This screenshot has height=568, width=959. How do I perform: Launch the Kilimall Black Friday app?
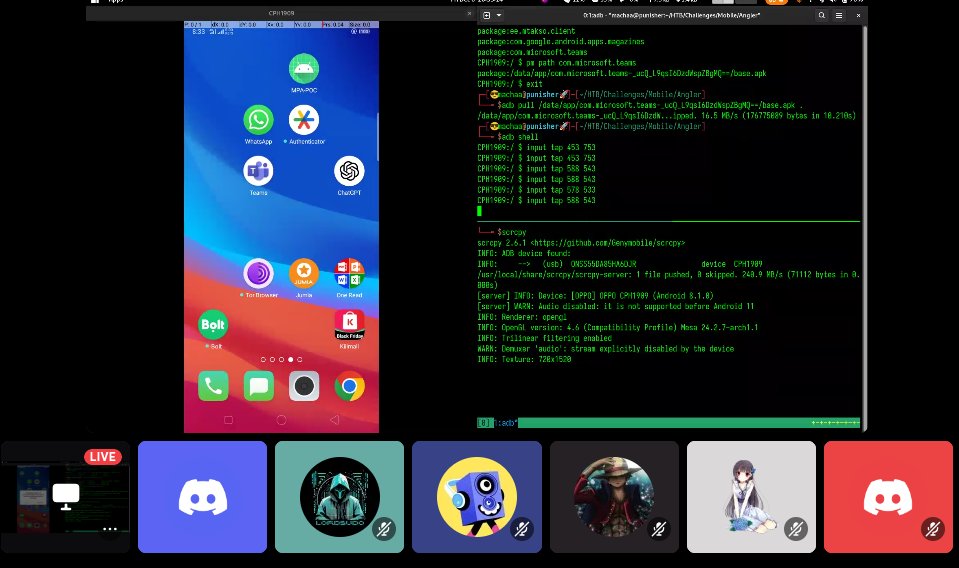pyautogui.click(x=349, y=325)
